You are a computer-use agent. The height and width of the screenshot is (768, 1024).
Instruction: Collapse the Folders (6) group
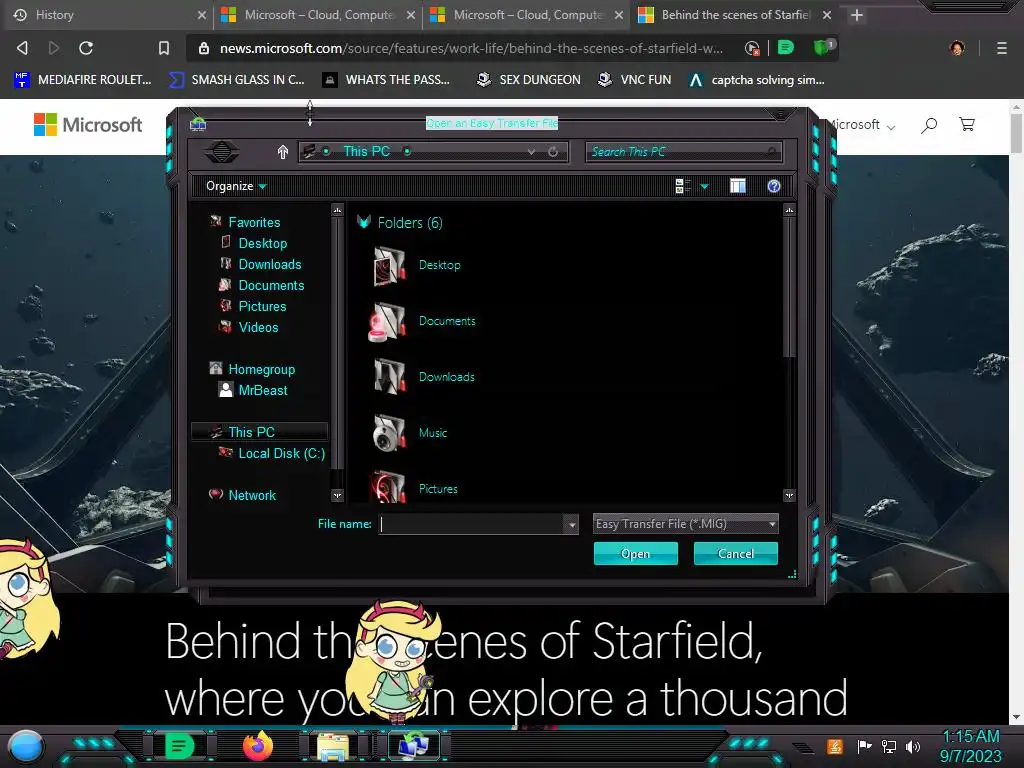[364, 222]
